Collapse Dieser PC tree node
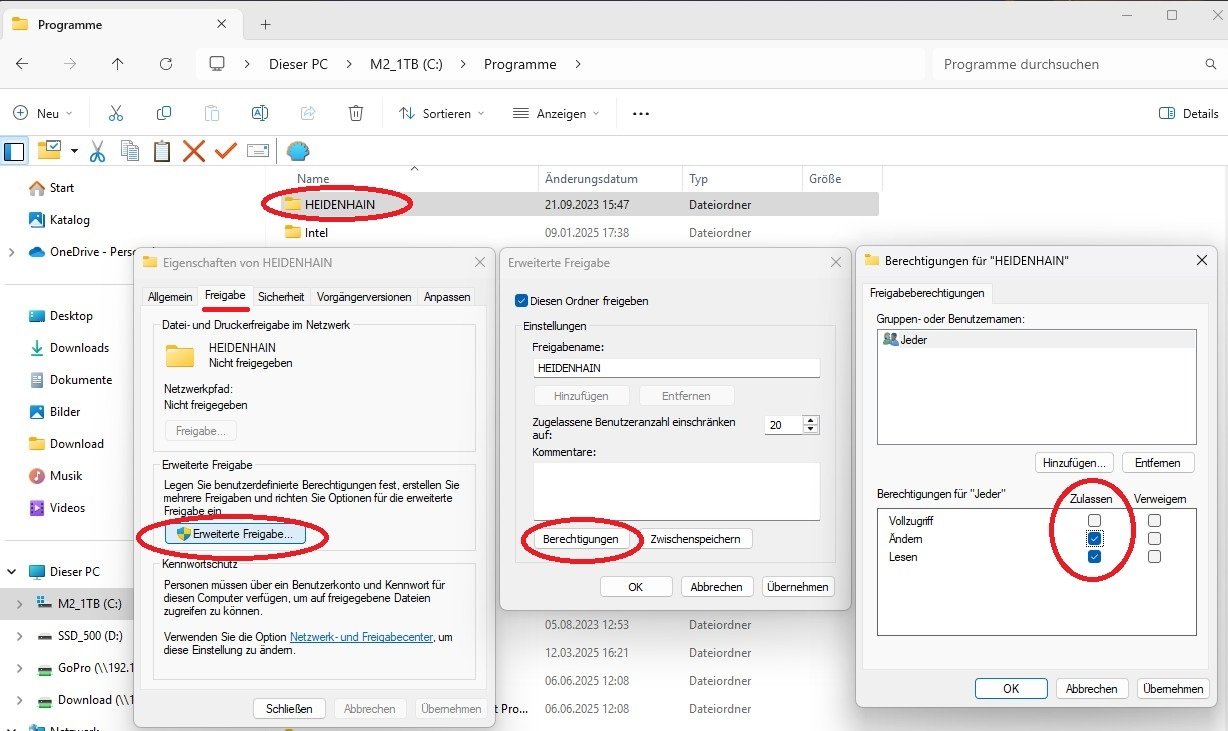 pyautogui.click(x=11, y=572)
